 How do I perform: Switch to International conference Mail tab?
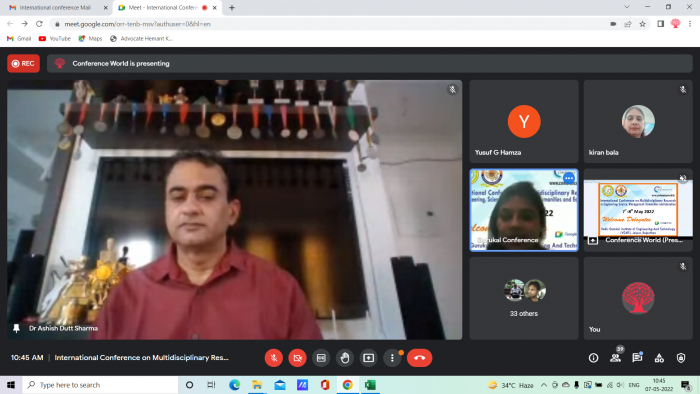click(x=55, y=8)
